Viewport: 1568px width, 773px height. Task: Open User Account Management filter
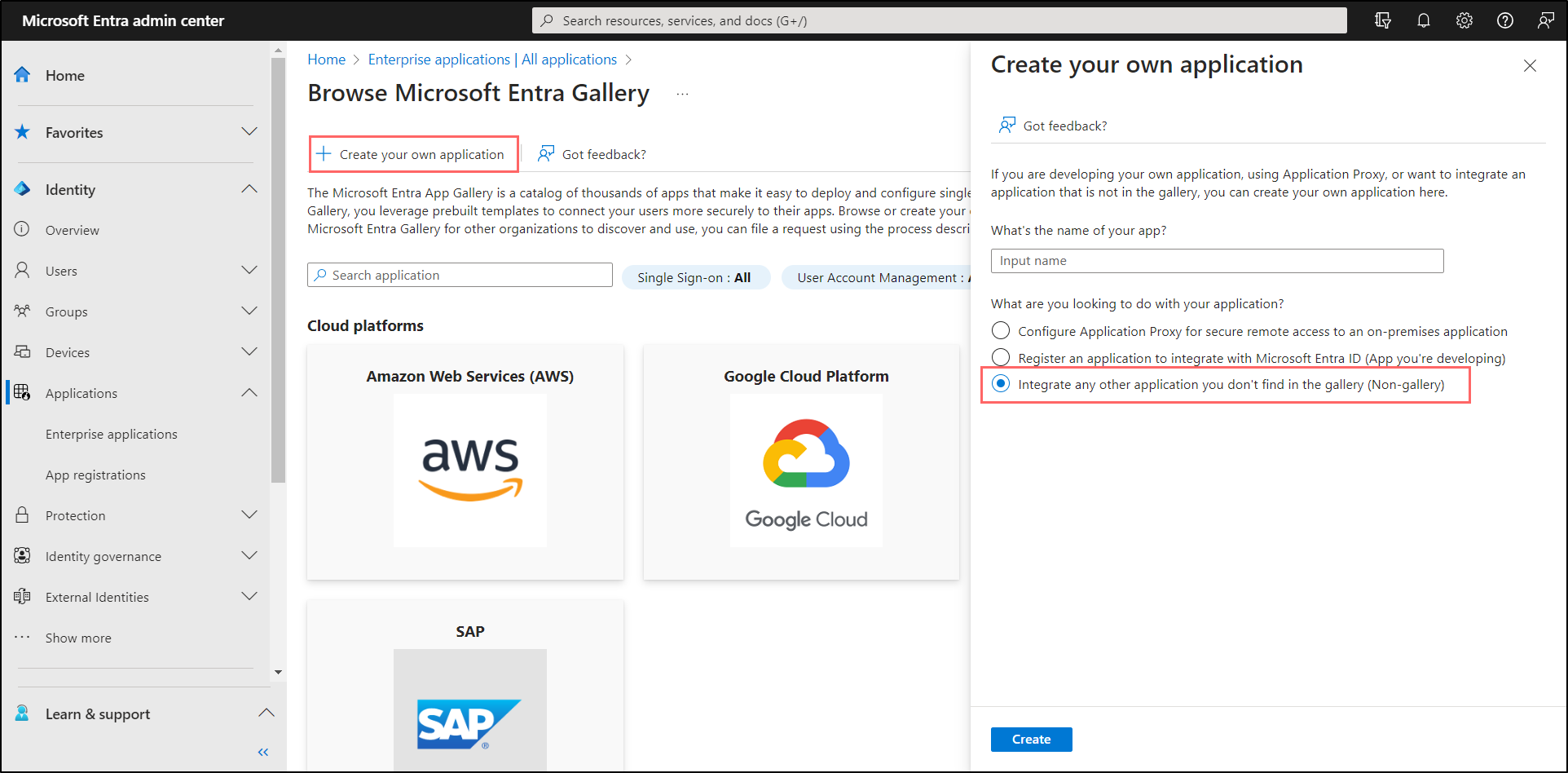[x=877, y=277]
